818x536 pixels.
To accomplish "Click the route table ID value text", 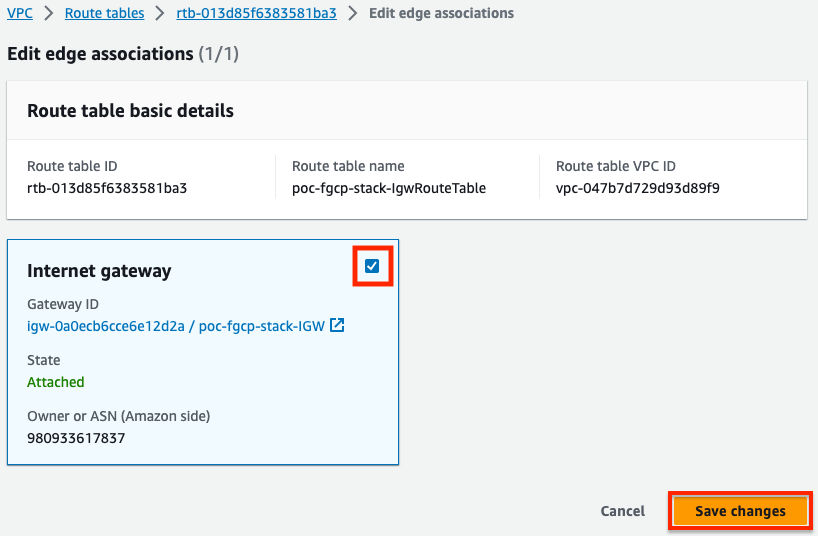I will (x=107, y=188).
